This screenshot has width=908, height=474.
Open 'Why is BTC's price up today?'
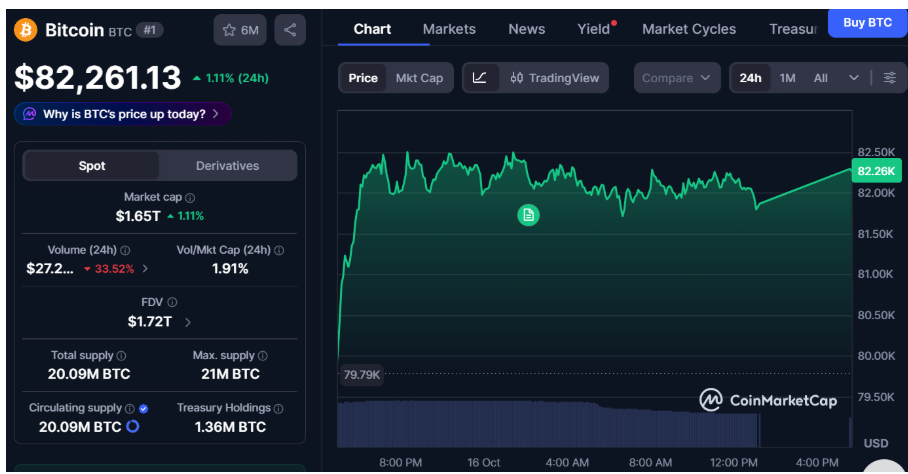pyautogui.click(x=122, y=114)
